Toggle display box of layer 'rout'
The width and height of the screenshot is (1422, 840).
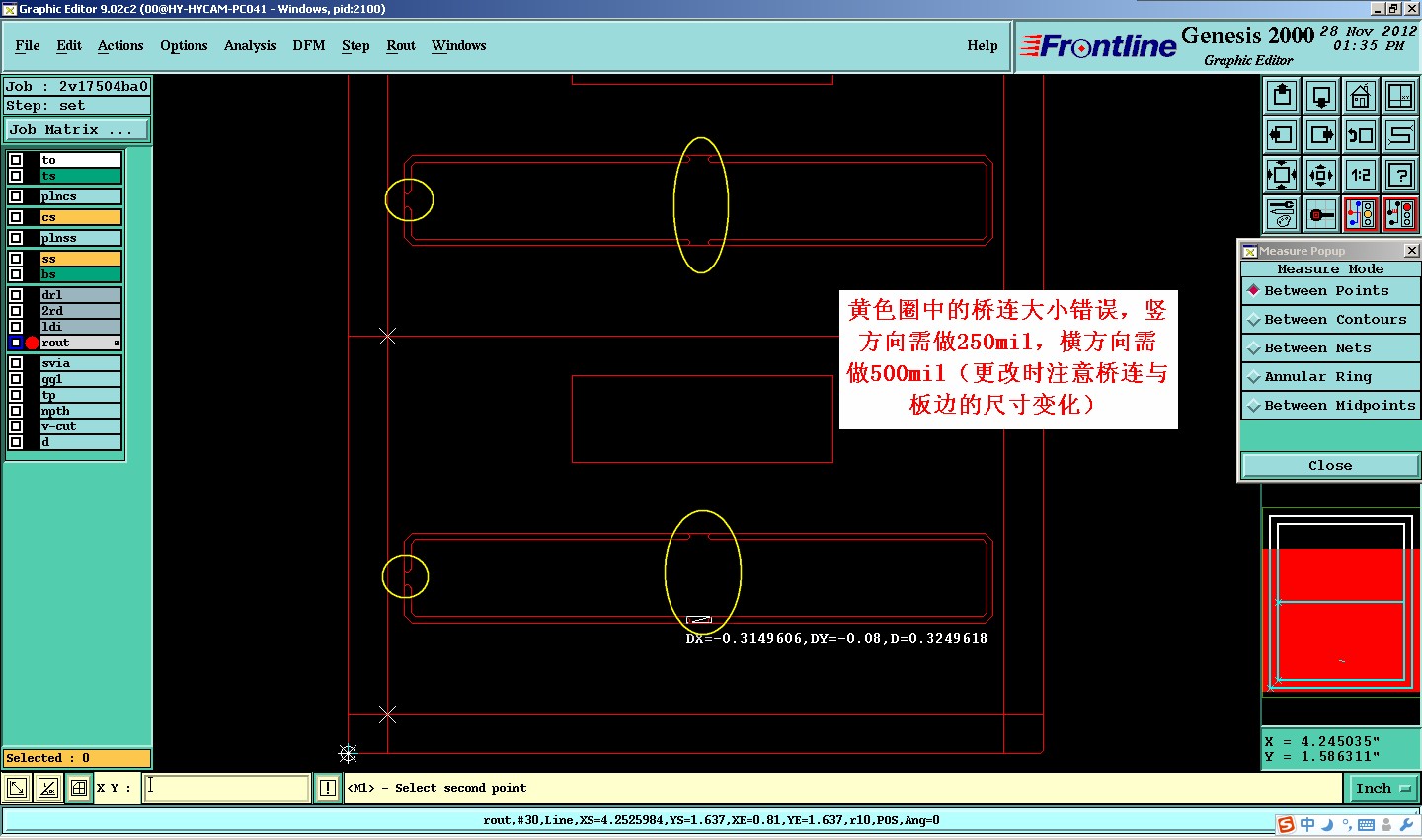(x=16, y=343)
